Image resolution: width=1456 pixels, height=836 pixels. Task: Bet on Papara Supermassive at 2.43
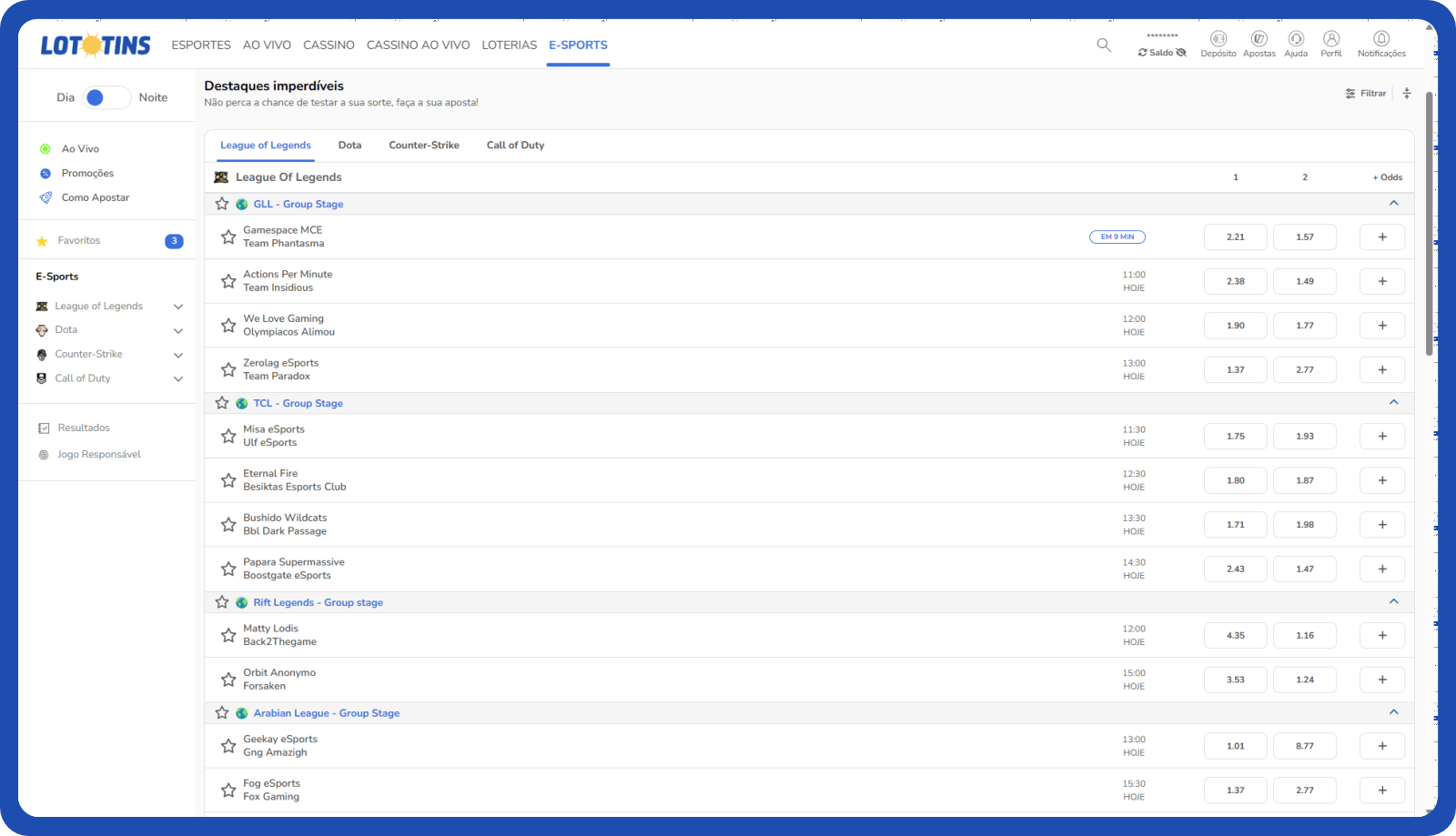1236,569
